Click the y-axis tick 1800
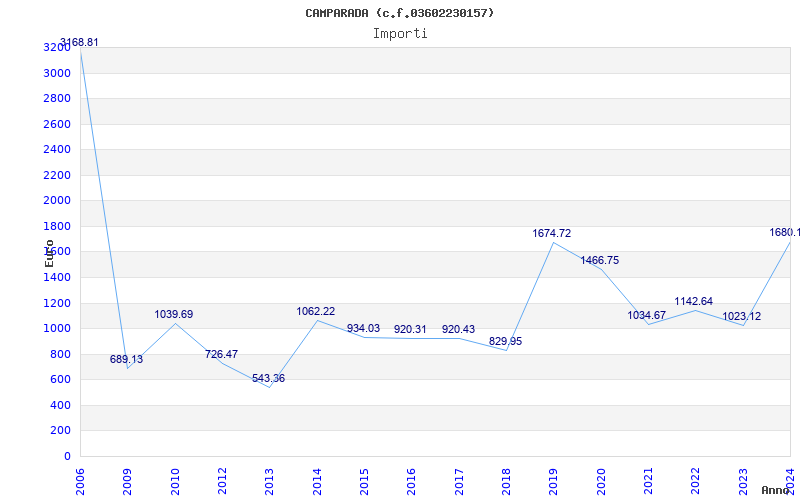The width and height of the screenshot is (800, 500). click(57, 226)
